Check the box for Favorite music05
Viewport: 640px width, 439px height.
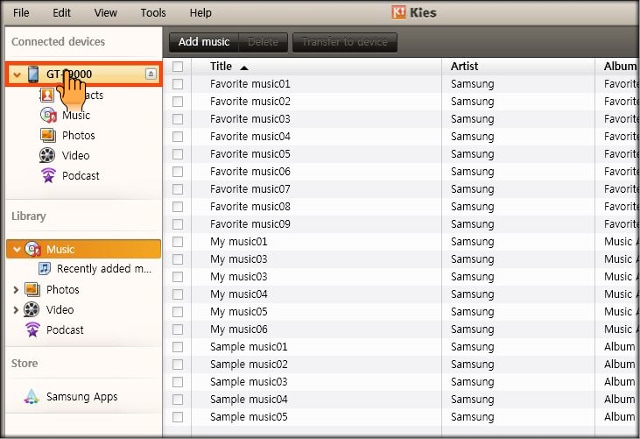tap(178, 154)
